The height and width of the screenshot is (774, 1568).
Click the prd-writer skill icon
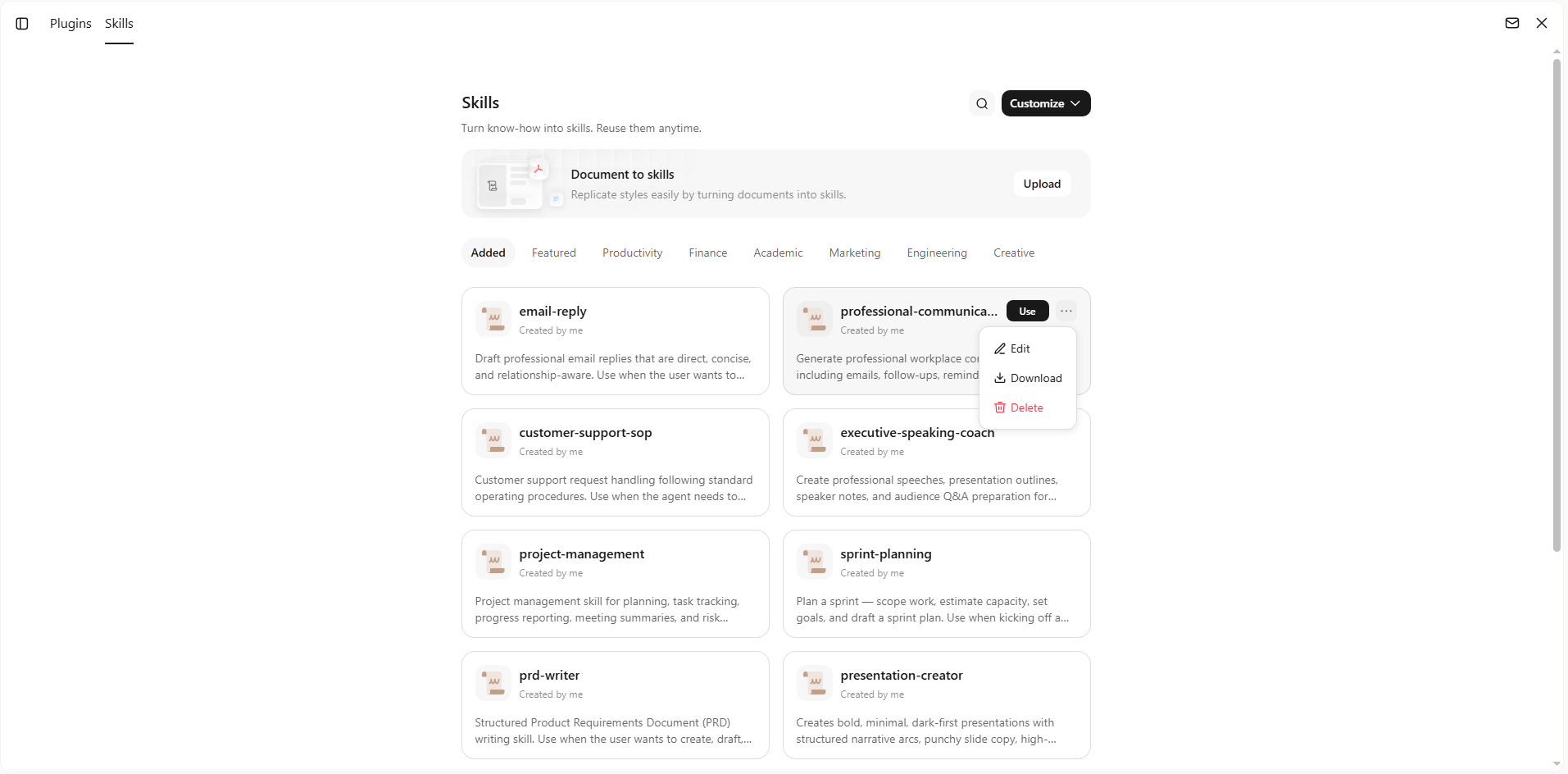tap(493, 683)
